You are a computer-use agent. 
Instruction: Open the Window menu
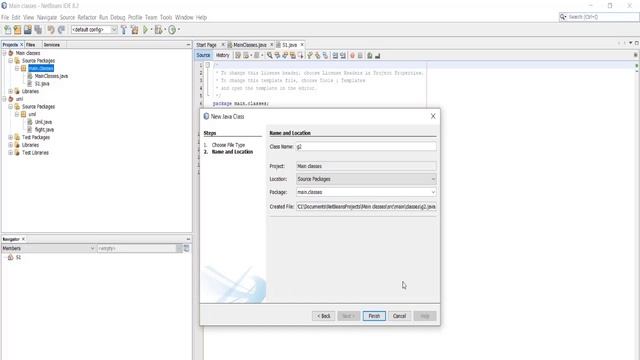coord(184,18)
